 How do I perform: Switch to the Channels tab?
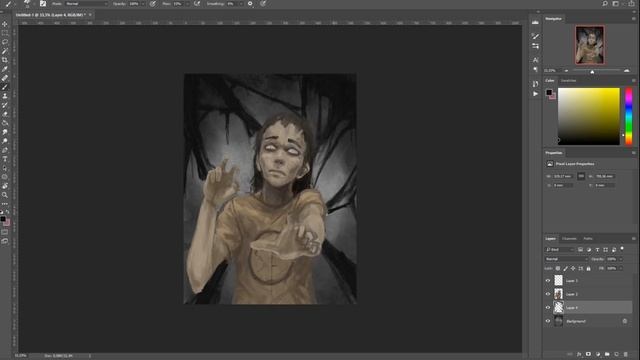tap(569, 239)
